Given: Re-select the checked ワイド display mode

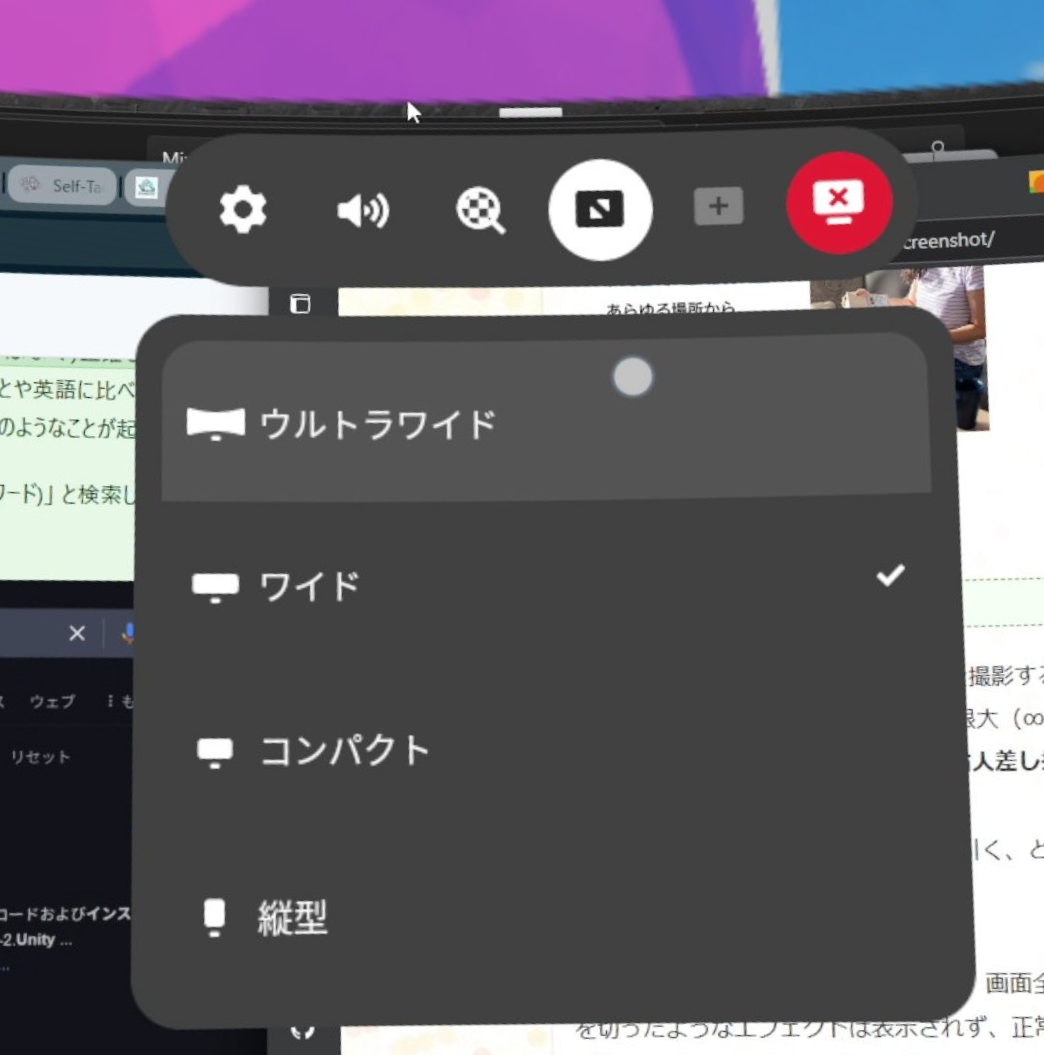Looking at the screenshot, I should point(310,586).
